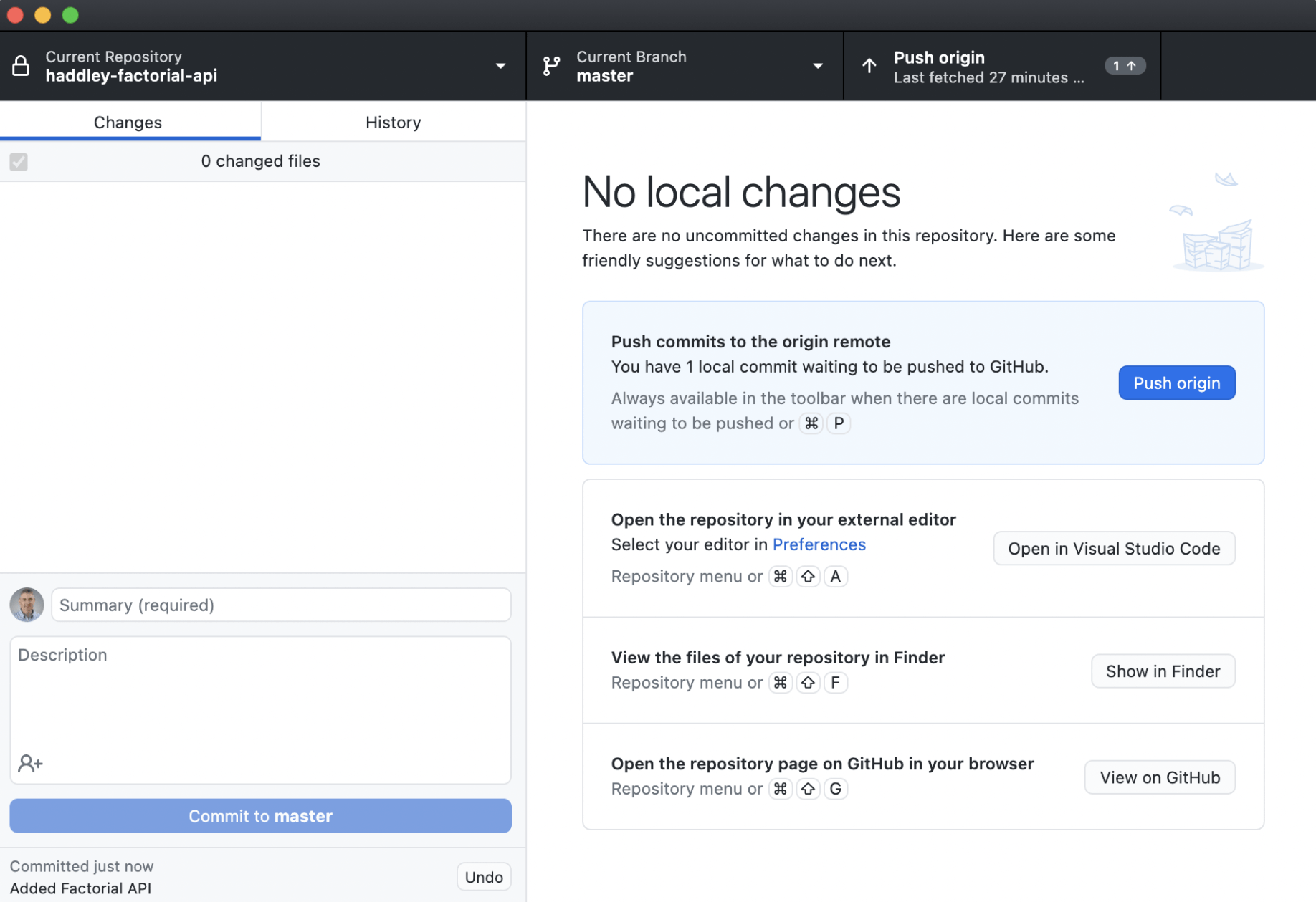Viewport: 1316px width, 902px height.
Task: Open the Current Branch dropdown
Action: tap(817, 66)
